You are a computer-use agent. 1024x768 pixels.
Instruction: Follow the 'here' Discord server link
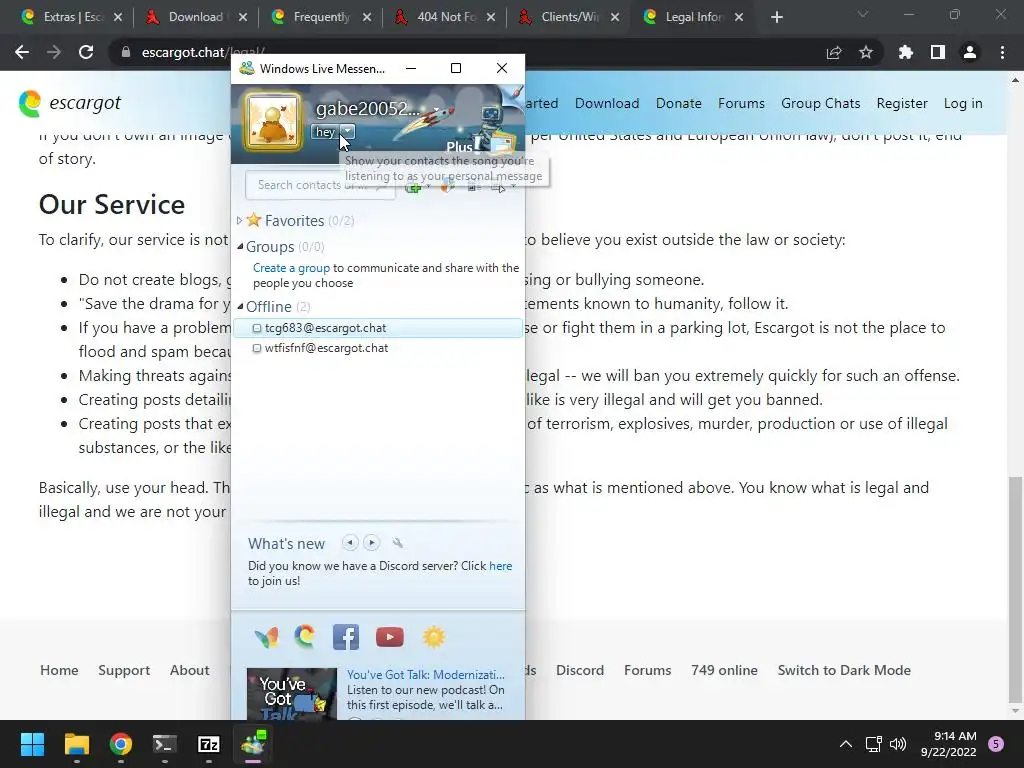pos(500,566)
